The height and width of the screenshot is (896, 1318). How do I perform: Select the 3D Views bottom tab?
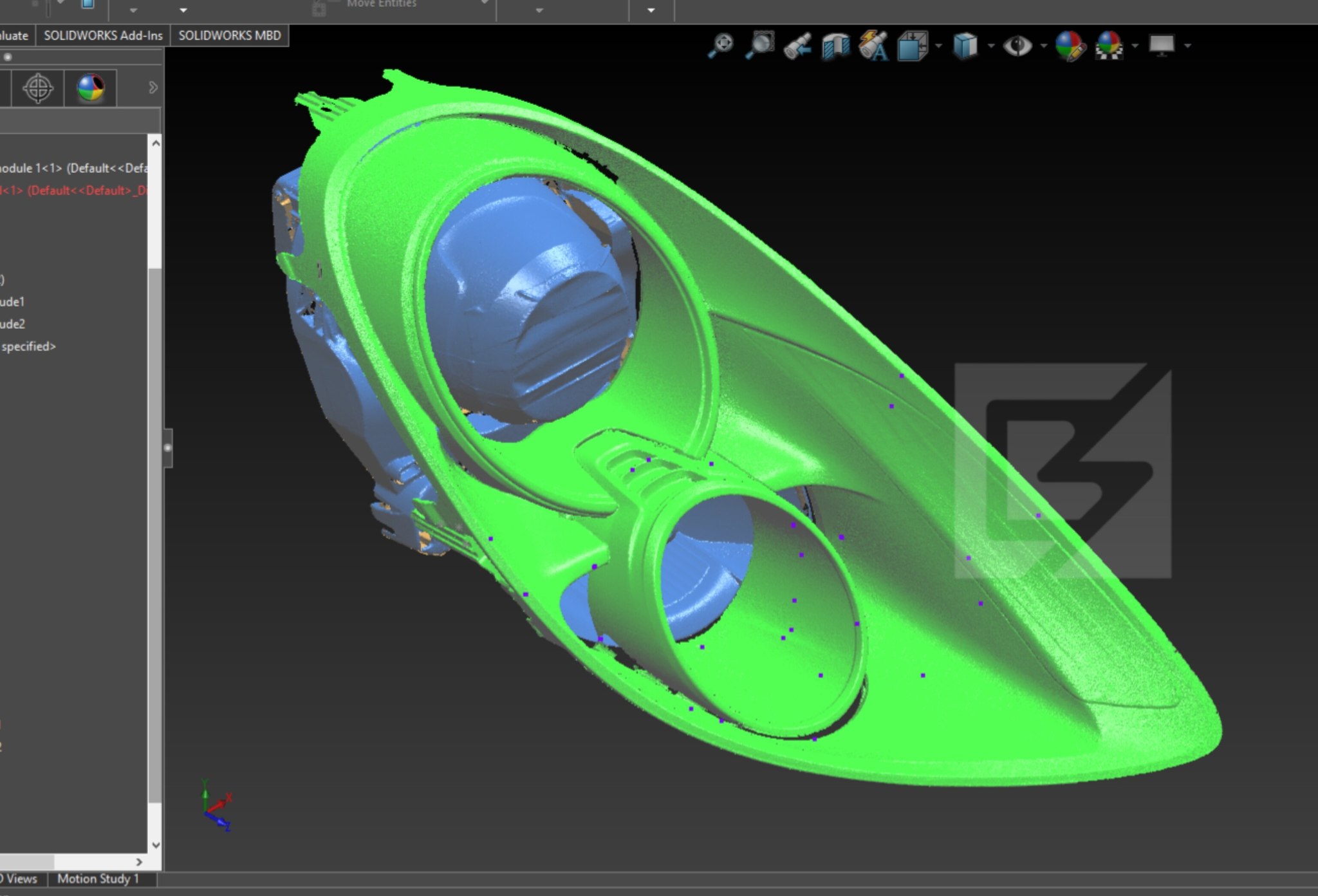pyautogui.click(x=19, y=879)
